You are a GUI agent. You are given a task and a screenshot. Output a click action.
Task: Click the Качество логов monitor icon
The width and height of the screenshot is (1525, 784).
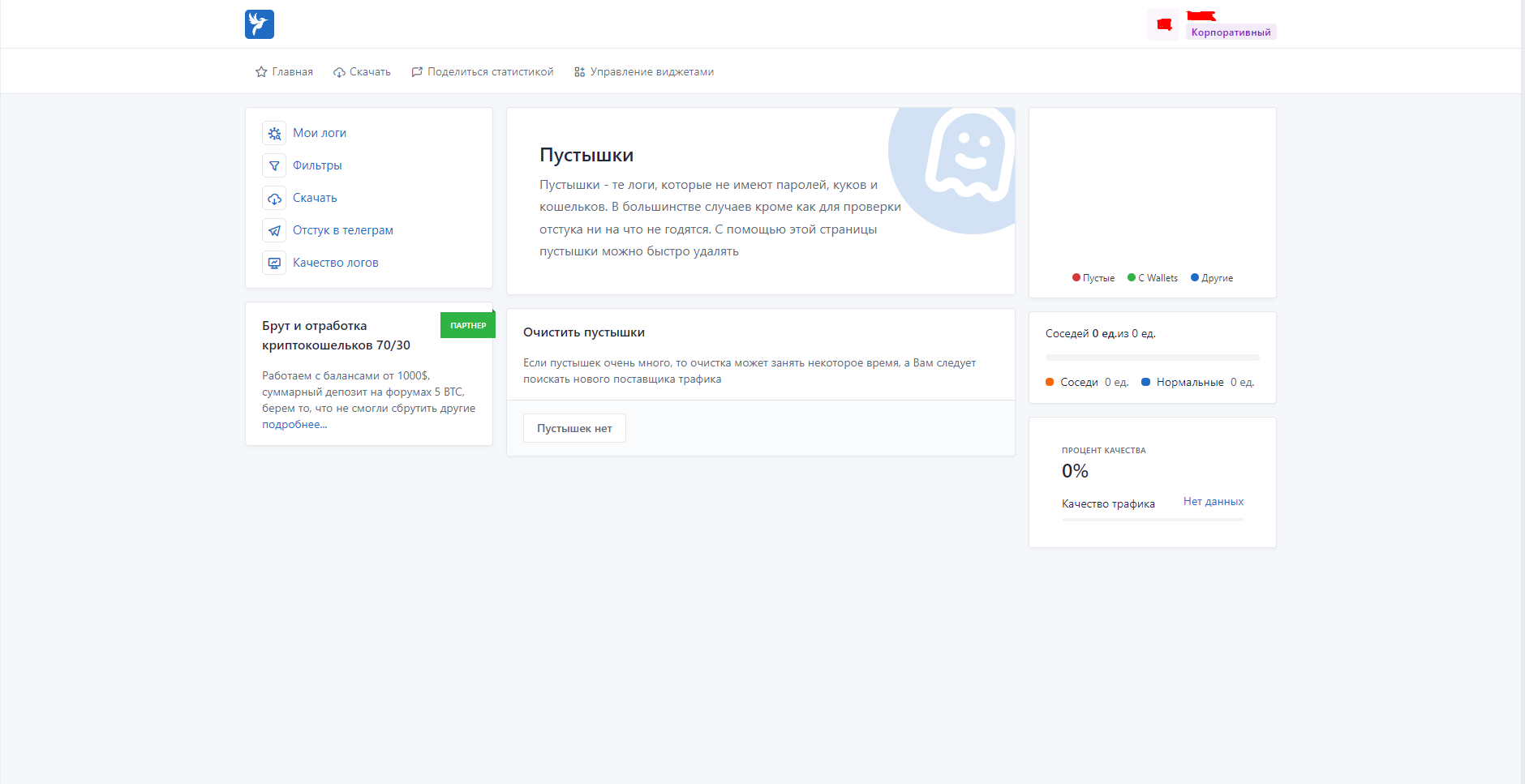pos(274,263)
